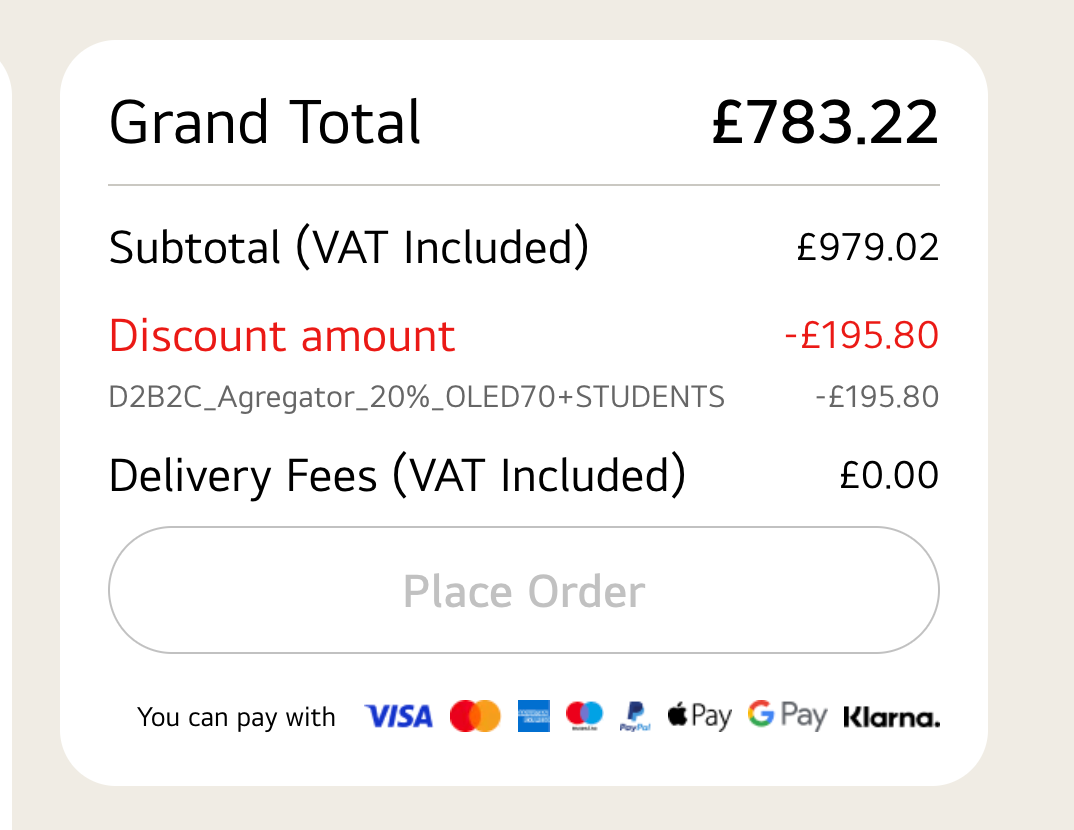Click the Klarna payment logo
Image resolution: width=1074 pixels, height=830 pixels.
click(891, 717)
